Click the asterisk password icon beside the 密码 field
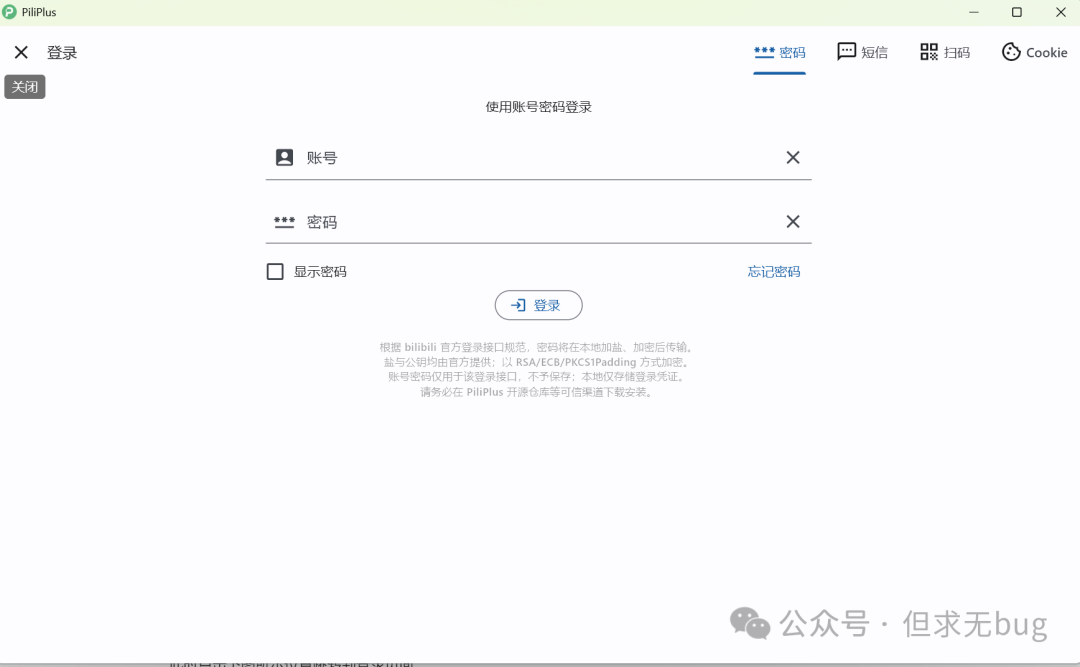Screen dimensions: 1080x667 point(284,222)
